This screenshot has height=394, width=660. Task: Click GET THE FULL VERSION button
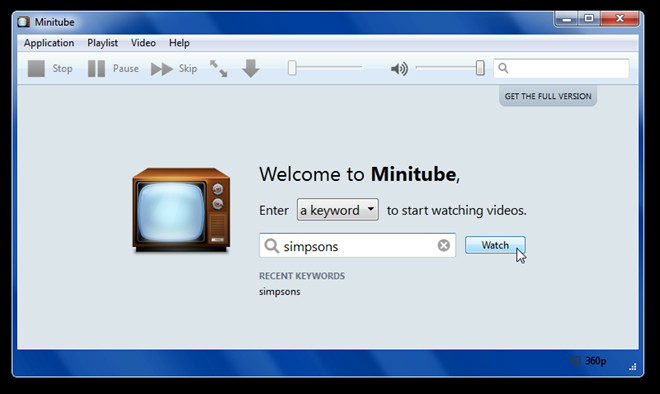(x=548, y=96)
